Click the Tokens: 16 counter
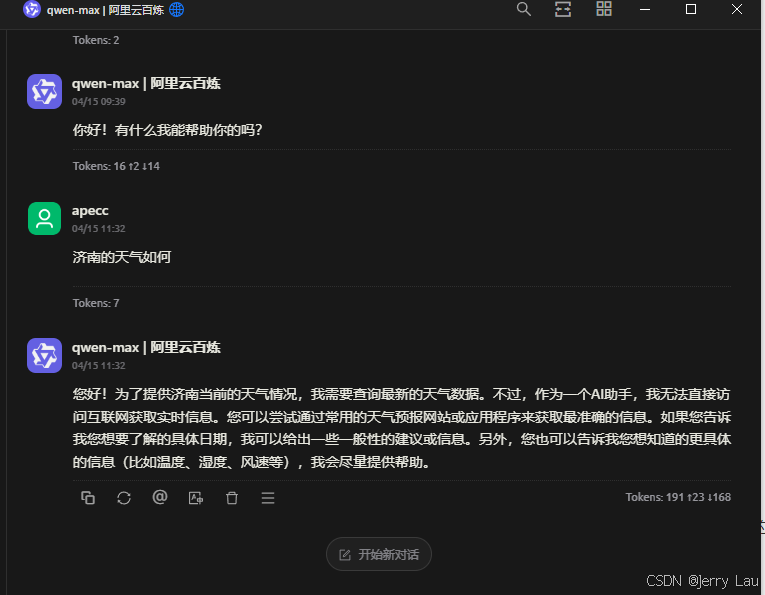 116,166
